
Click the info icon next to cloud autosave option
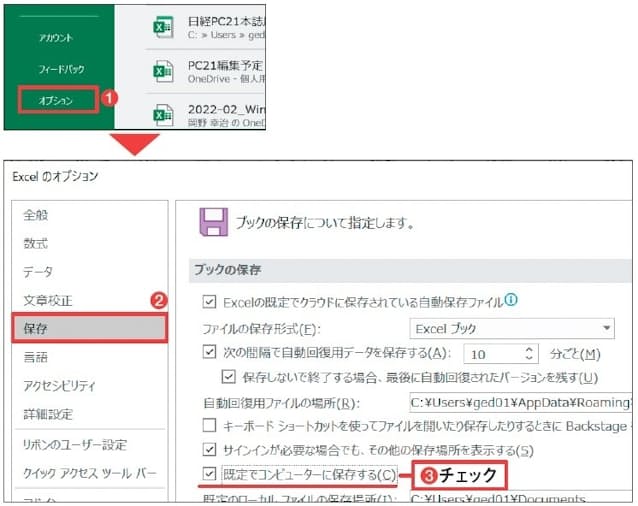pyautogui.click(x=511, y=299)
